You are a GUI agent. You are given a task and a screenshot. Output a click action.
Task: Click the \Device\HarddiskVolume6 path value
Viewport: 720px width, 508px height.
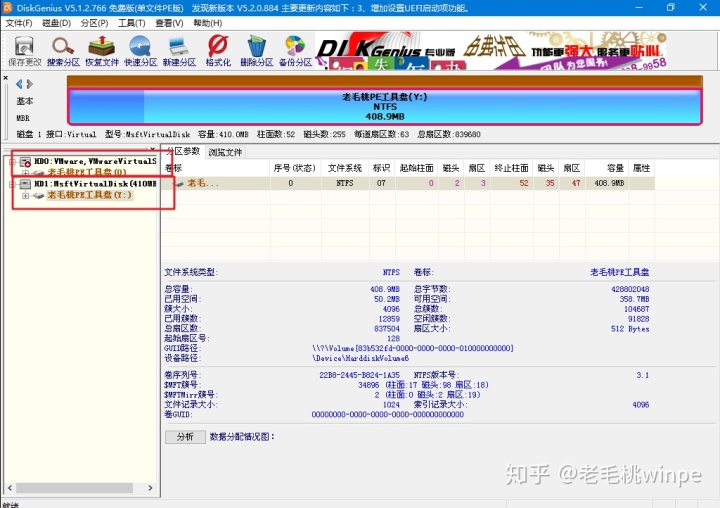(x=360, y=358)
